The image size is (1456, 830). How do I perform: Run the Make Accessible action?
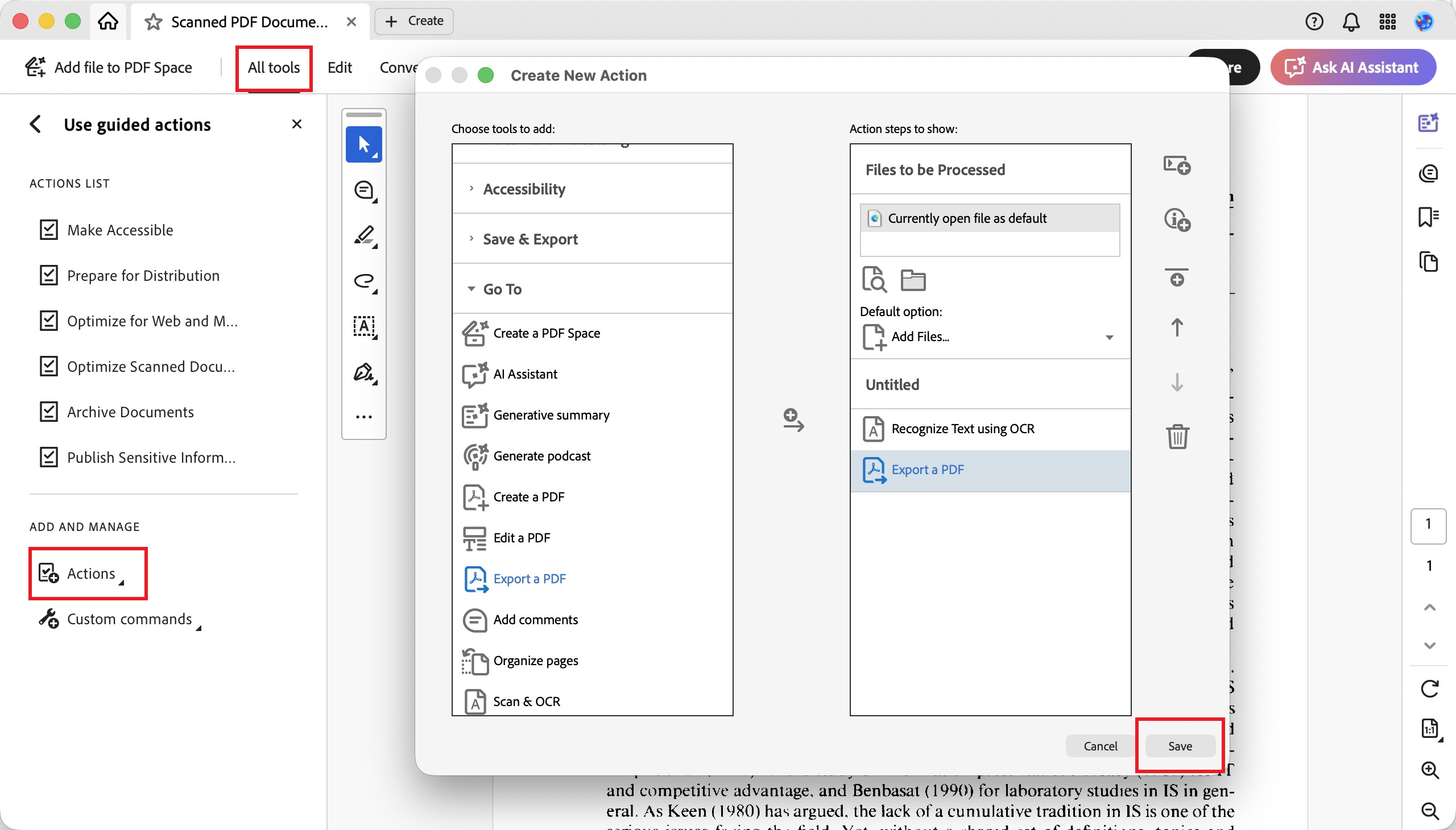(x=107, y=230)
